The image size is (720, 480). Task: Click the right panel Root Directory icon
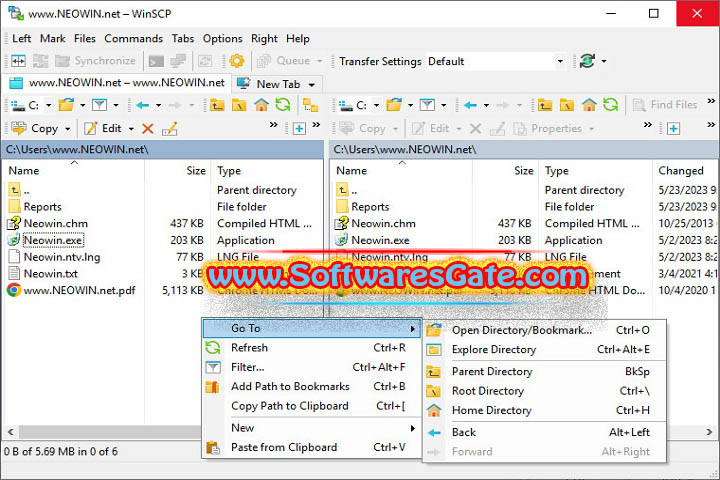click(x=567, y=105)
